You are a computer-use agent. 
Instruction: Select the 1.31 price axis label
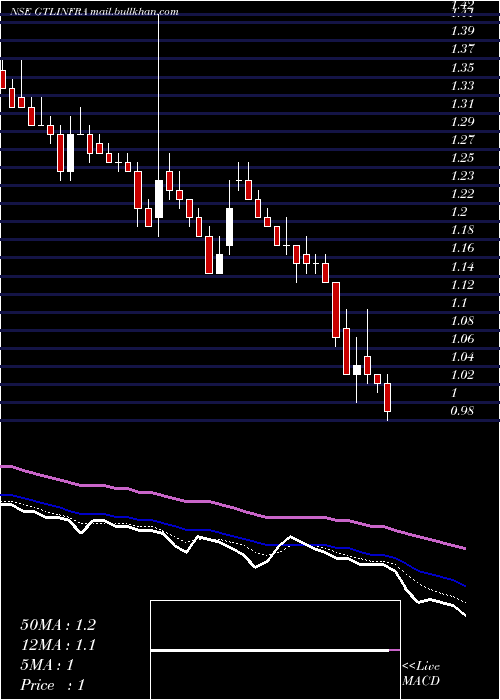coord(462,104)
